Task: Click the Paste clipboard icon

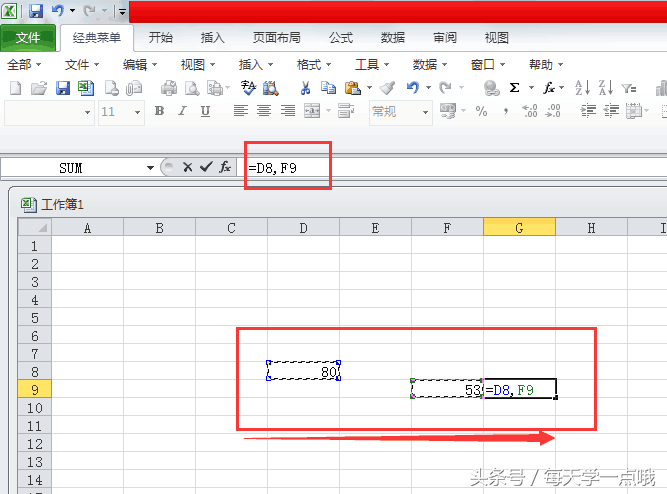Action: [x=353, y=88]
